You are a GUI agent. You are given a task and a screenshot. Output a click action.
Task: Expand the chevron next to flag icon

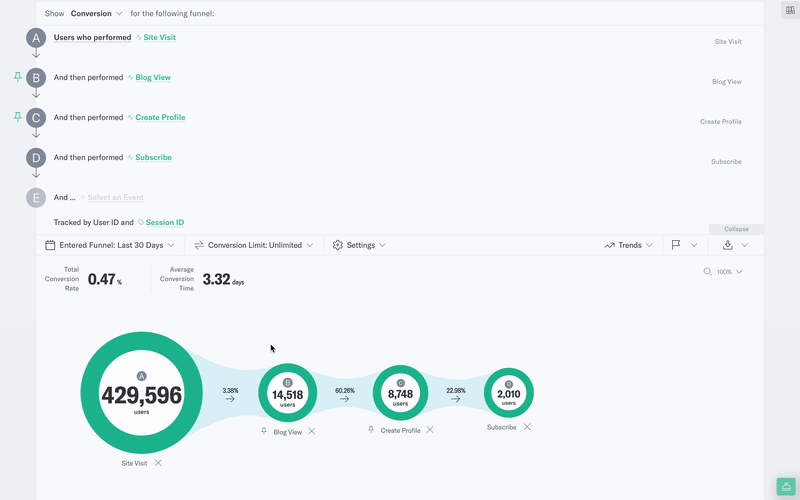point(694,245)
